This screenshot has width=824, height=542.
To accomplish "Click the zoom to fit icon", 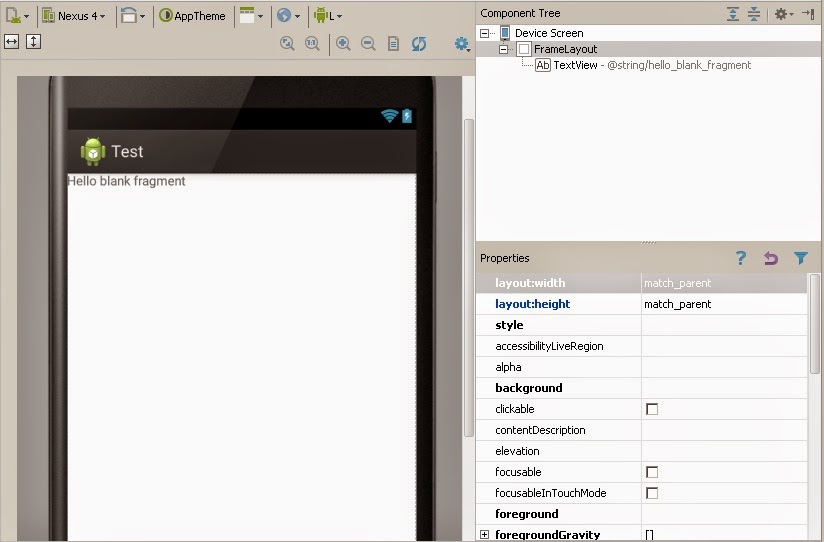I will point(287,44).
